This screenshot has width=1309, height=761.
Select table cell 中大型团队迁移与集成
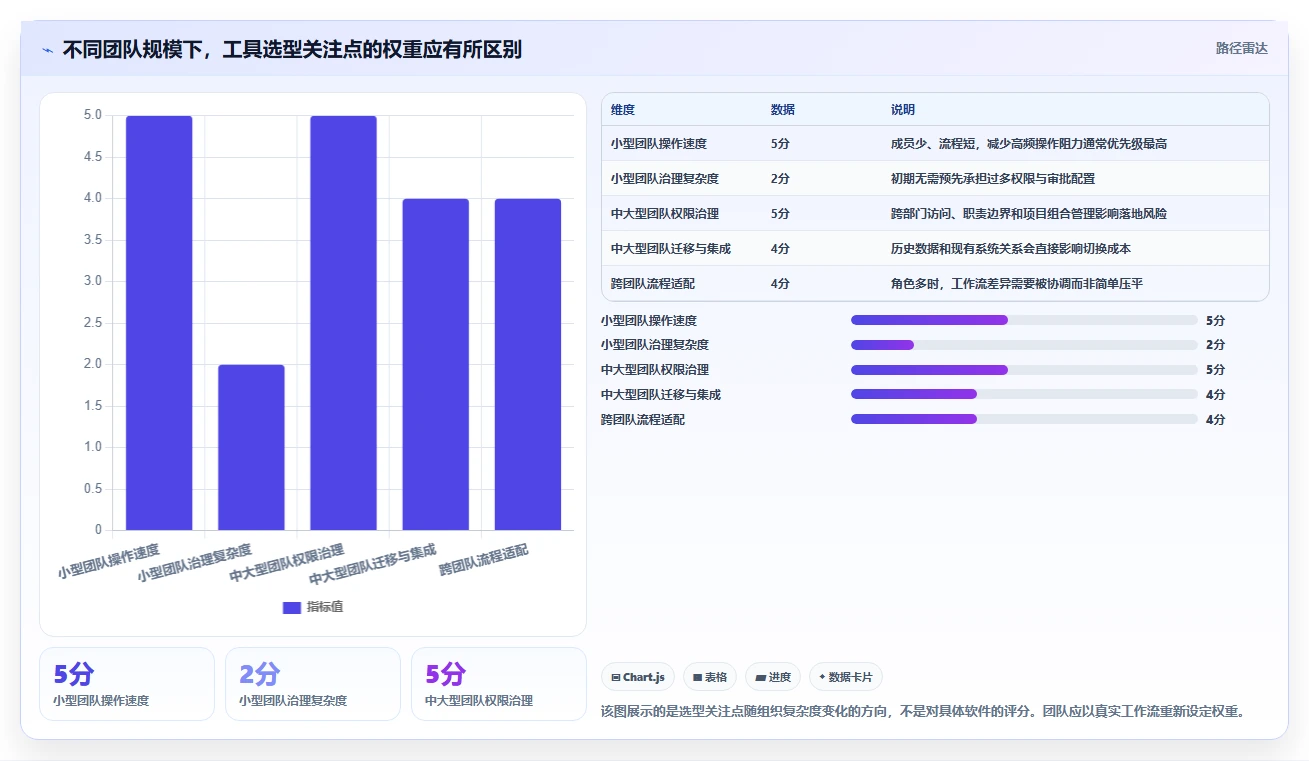click(671, 249)
